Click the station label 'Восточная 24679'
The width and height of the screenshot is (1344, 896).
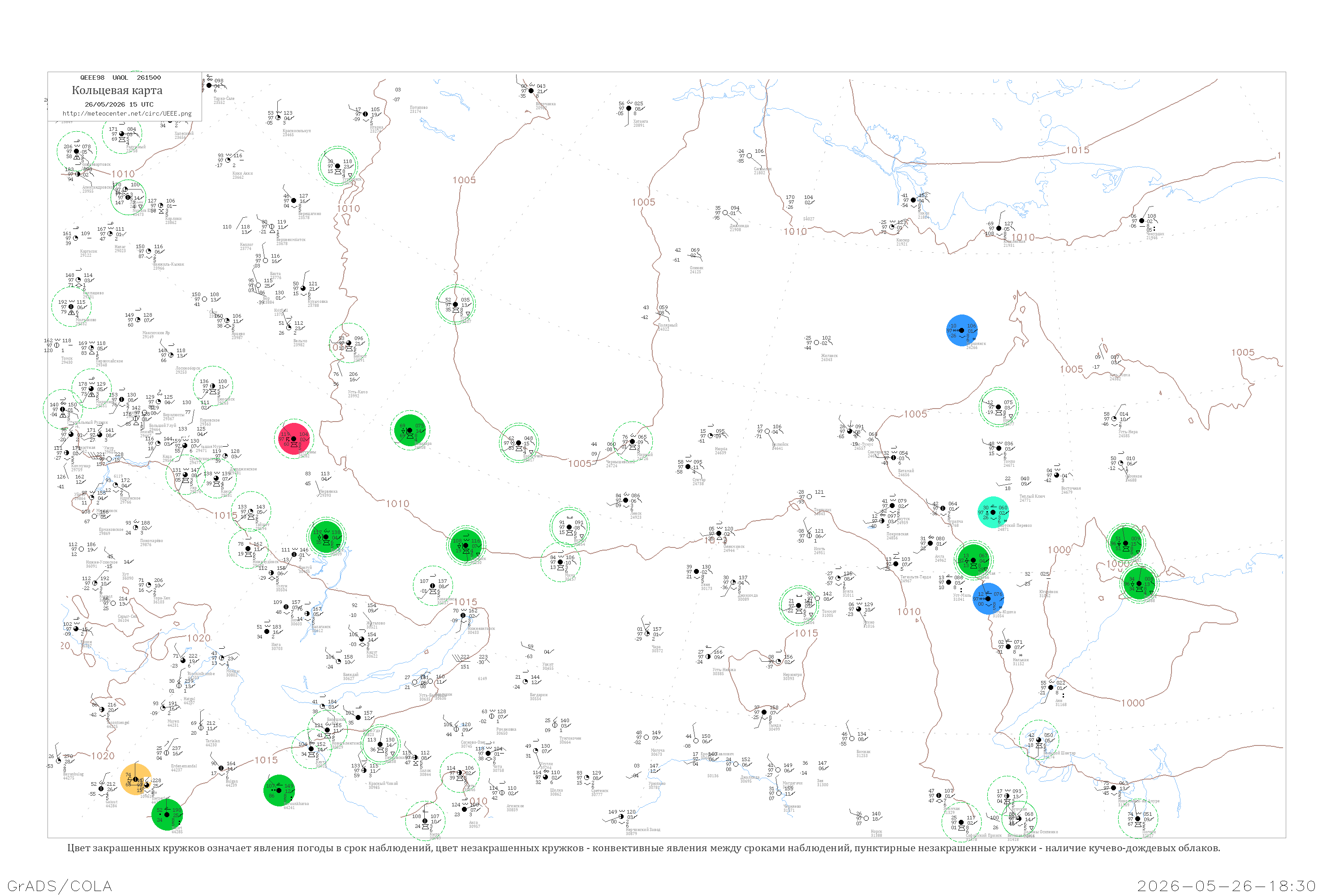tap(1071, 490)
